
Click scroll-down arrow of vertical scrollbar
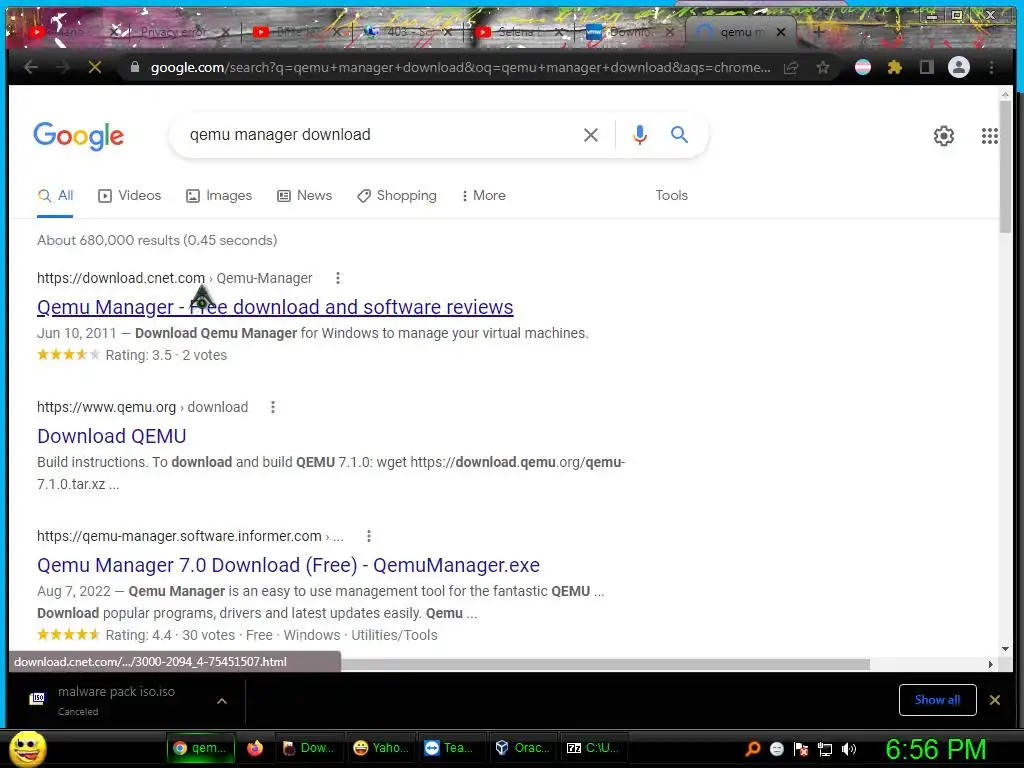click(1005, 648)
